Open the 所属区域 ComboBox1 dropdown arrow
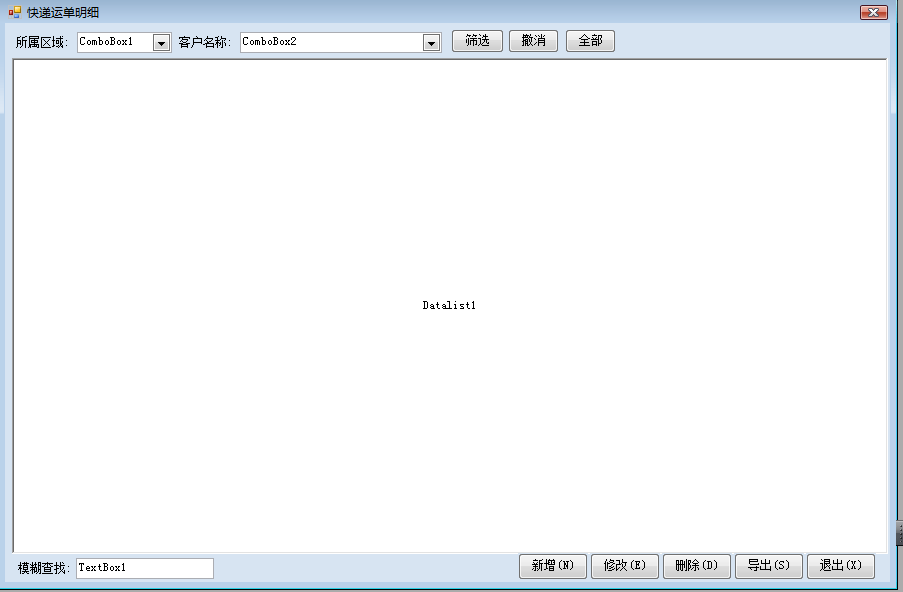This screenshot has height=592, width=903. tap(161, 43)
